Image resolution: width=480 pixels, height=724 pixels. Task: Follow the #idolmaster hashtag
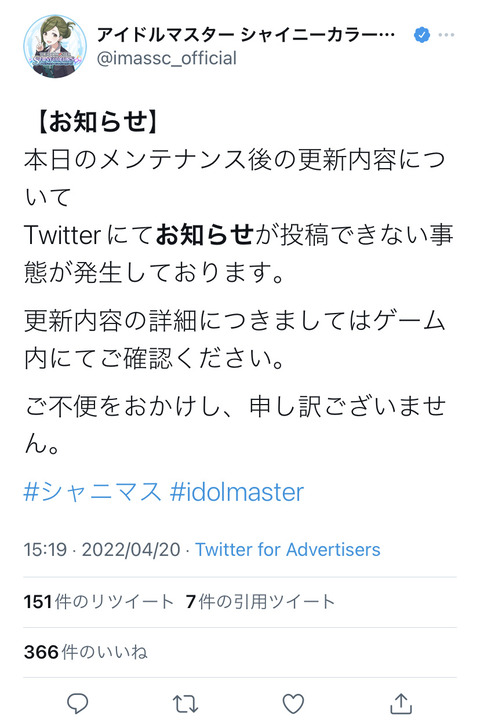click(x=237, y=492)
